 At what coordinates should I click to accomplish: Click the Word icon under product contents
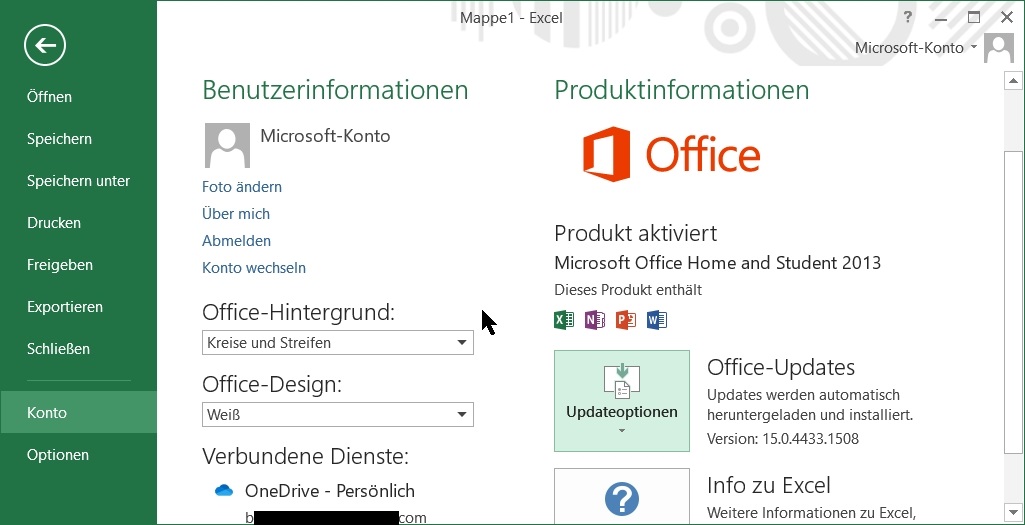tap(657, 320)
